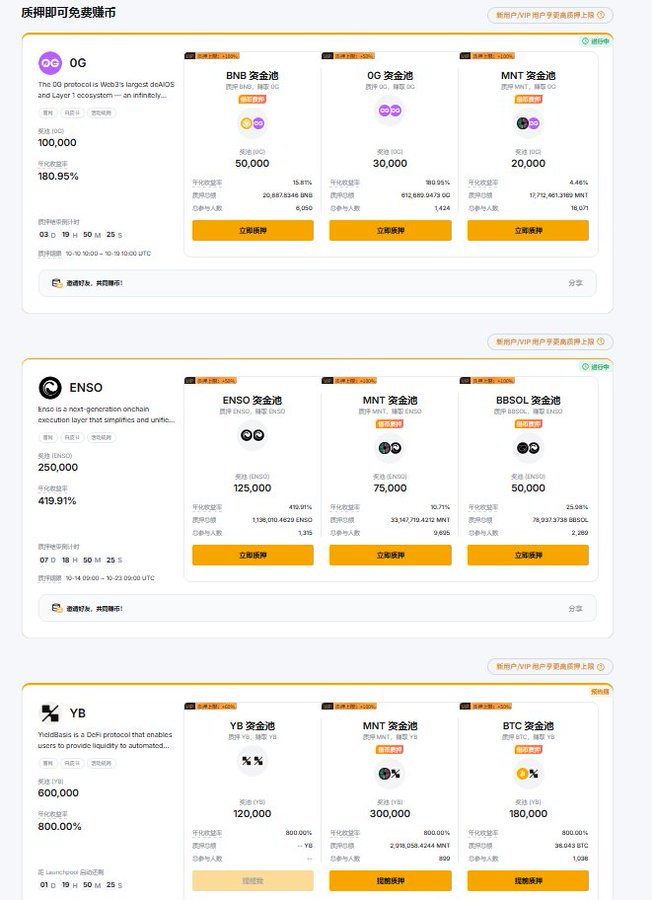The image size is (652, 900).
Task: Open 活动规则 tag under the ENSO description
Action: tap(102, 437)
